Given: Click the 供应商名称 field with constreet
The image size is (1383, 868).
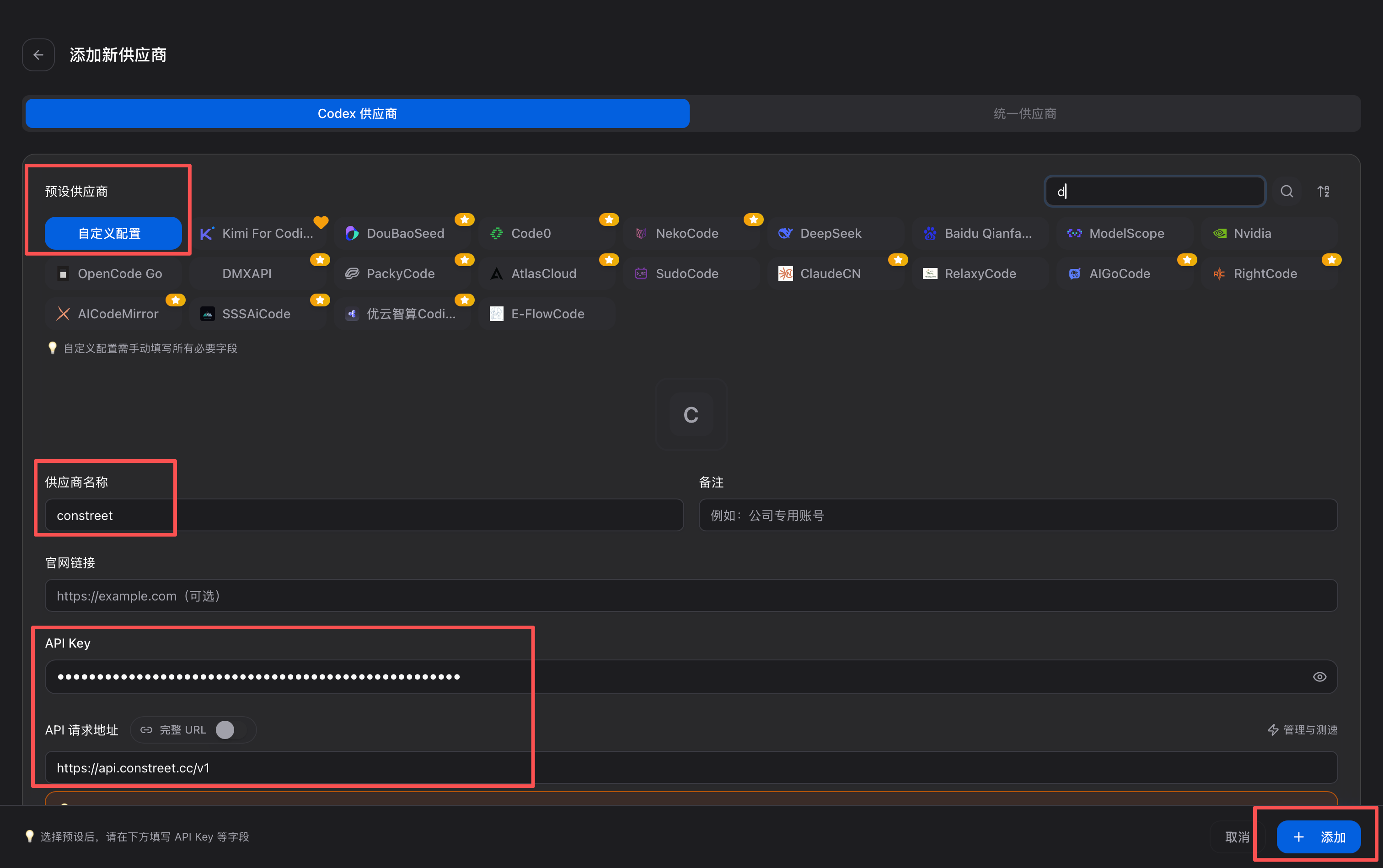Looking at the screenshot, I should coord(364,515).
